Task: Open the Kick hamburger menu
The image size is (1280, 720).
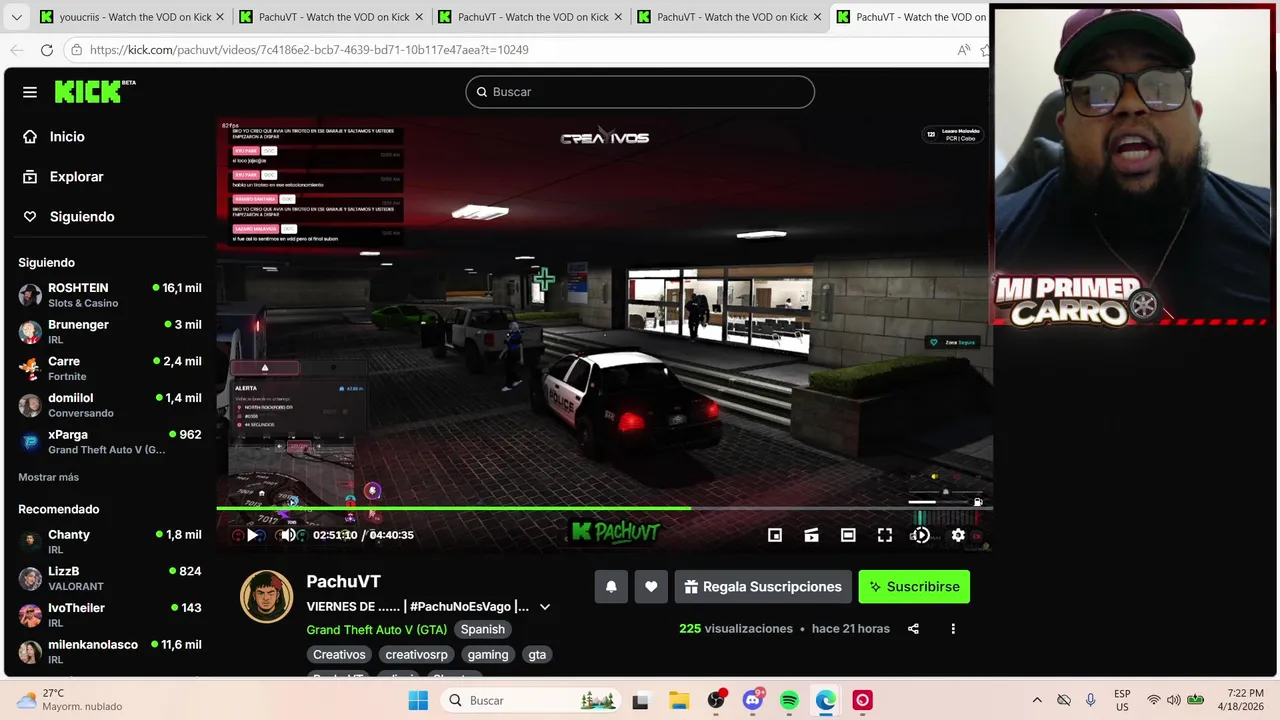Action: (30, 92)
